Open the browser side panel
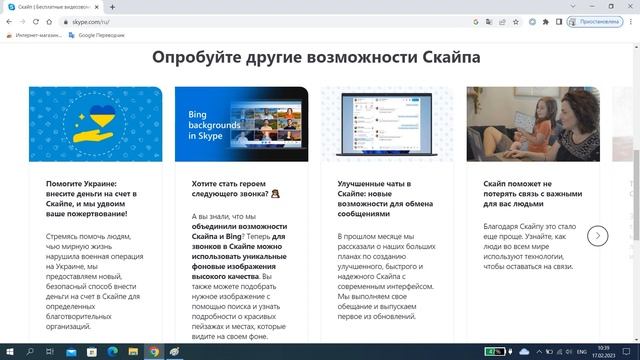Screen dimensions: 640x360 (x=559, y=22)
